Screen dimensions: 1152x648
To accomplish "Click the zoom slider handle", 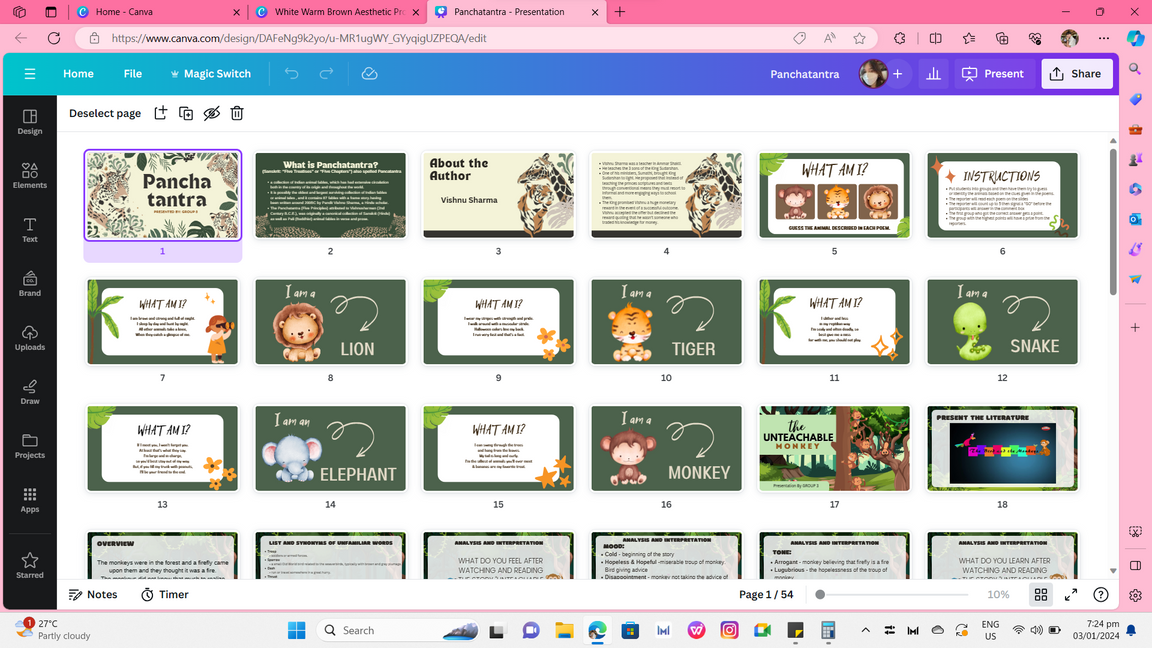I will [820, 594].
